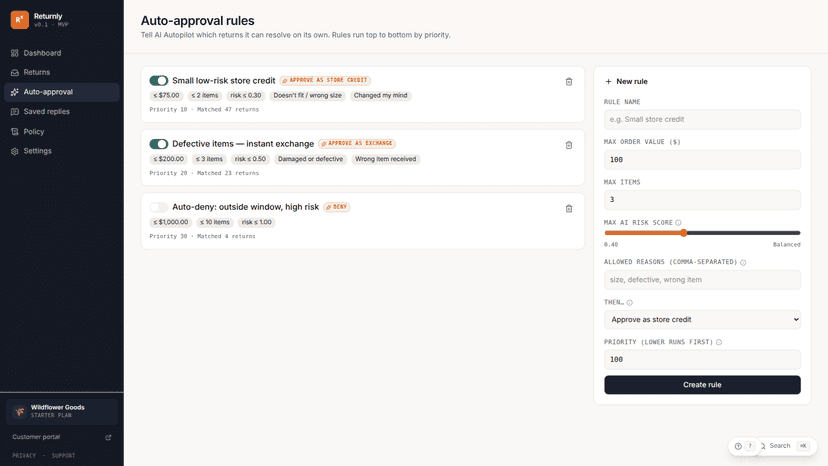Show info for Max AI risk score
The width and height of the screenshot is (828, 466).
(679, 222)
